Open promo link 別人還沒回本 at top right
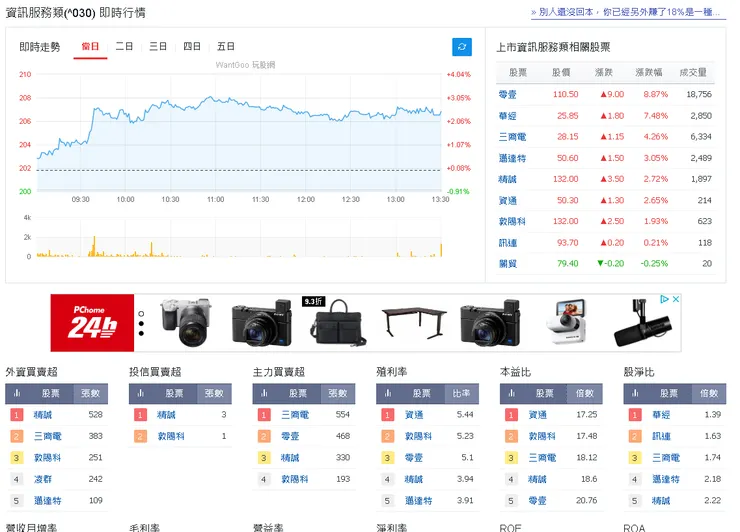Image resolution: width=740 pixels, height=532 pixels. point(625,12)
